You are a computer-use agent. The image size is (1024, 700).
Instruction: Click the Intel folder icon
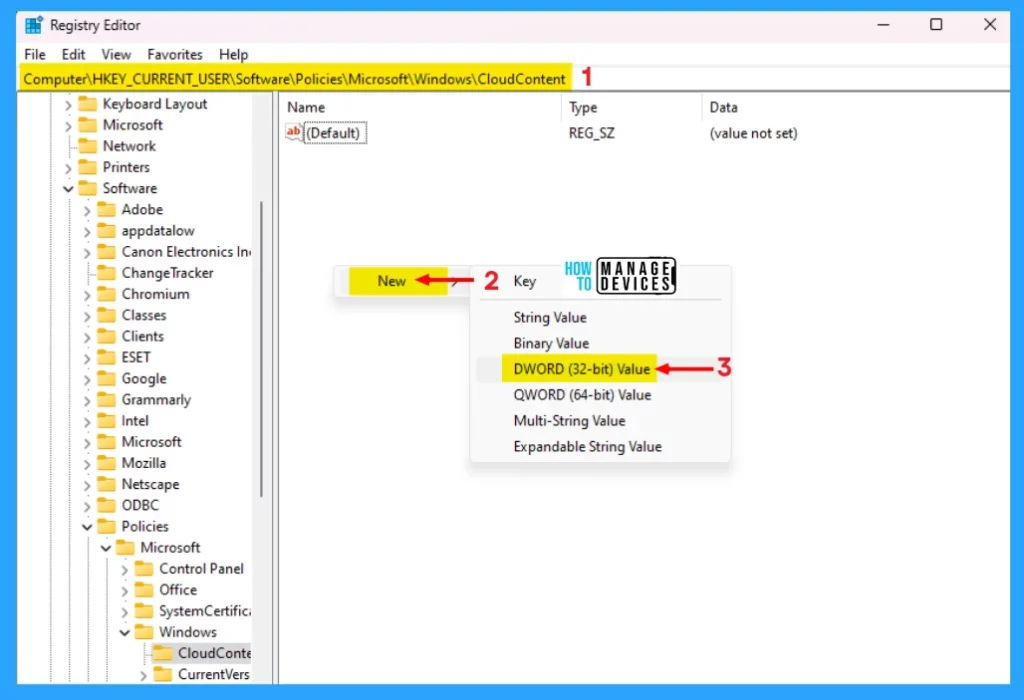point(106,421)
